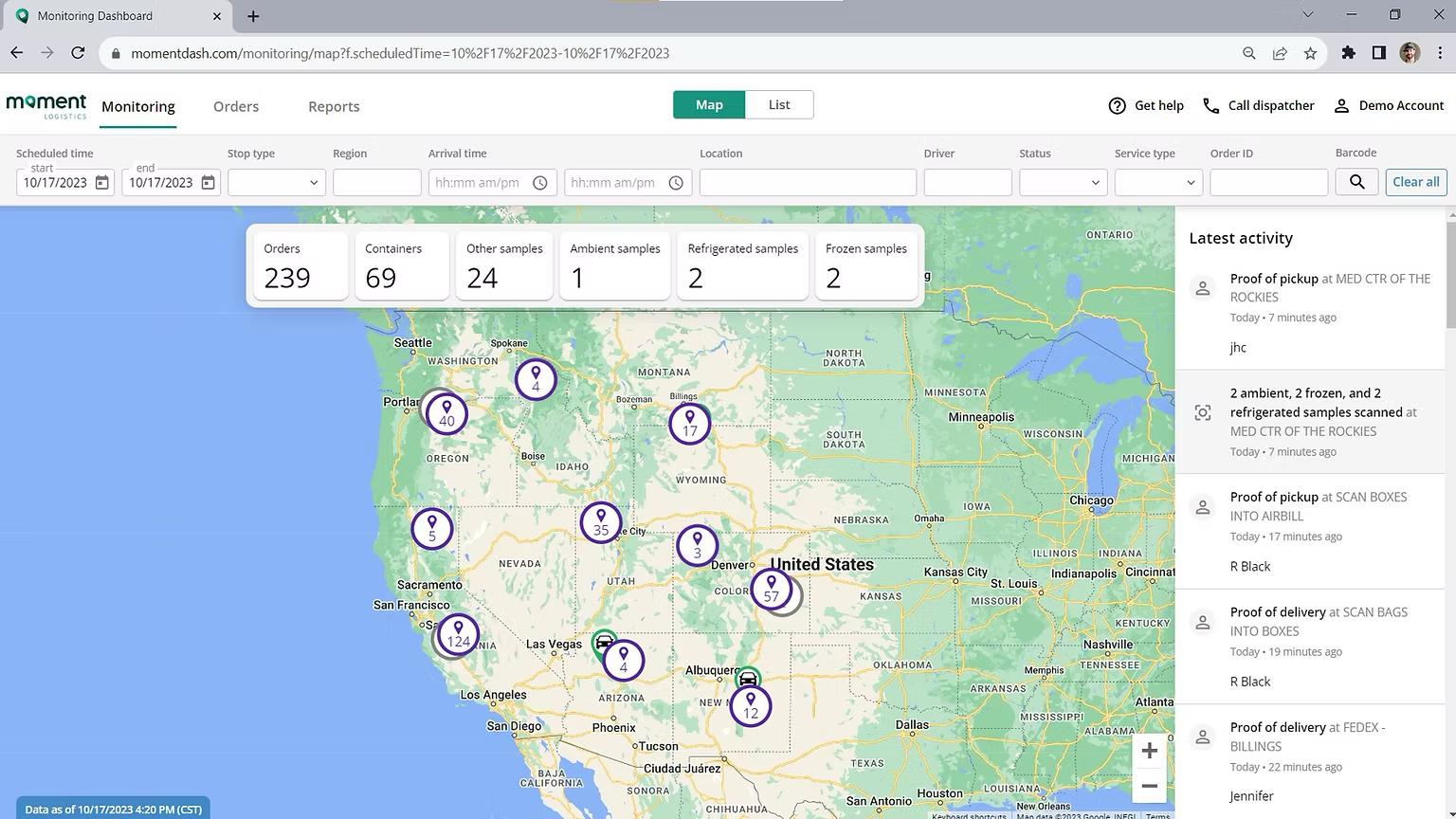Viewport: 1456px width, 819px height.
Task: Open the Orders tab
Action: coord(236,106)
